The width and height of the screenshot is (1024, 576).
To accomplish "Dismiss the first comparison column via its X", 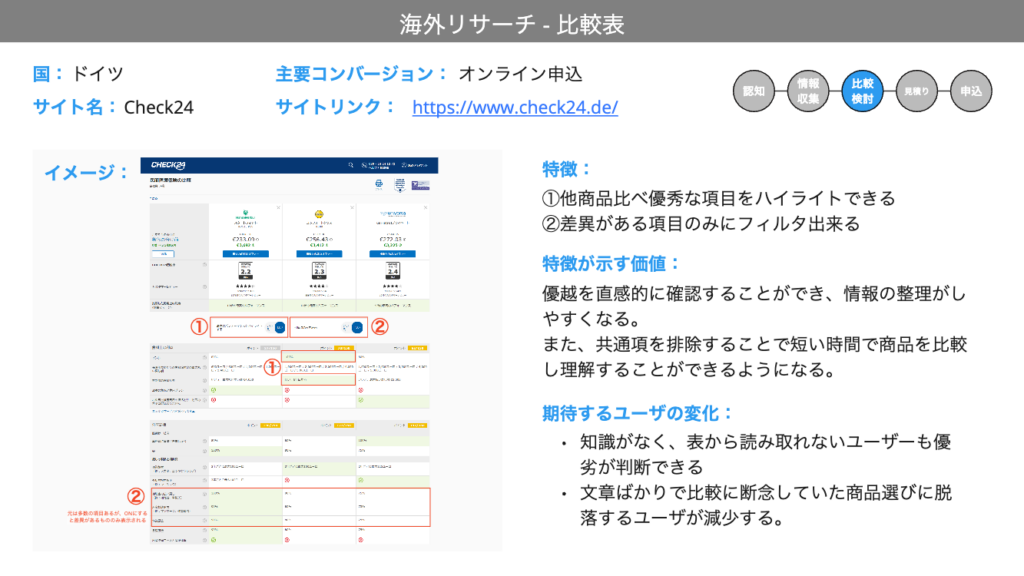I will [279, 207].
